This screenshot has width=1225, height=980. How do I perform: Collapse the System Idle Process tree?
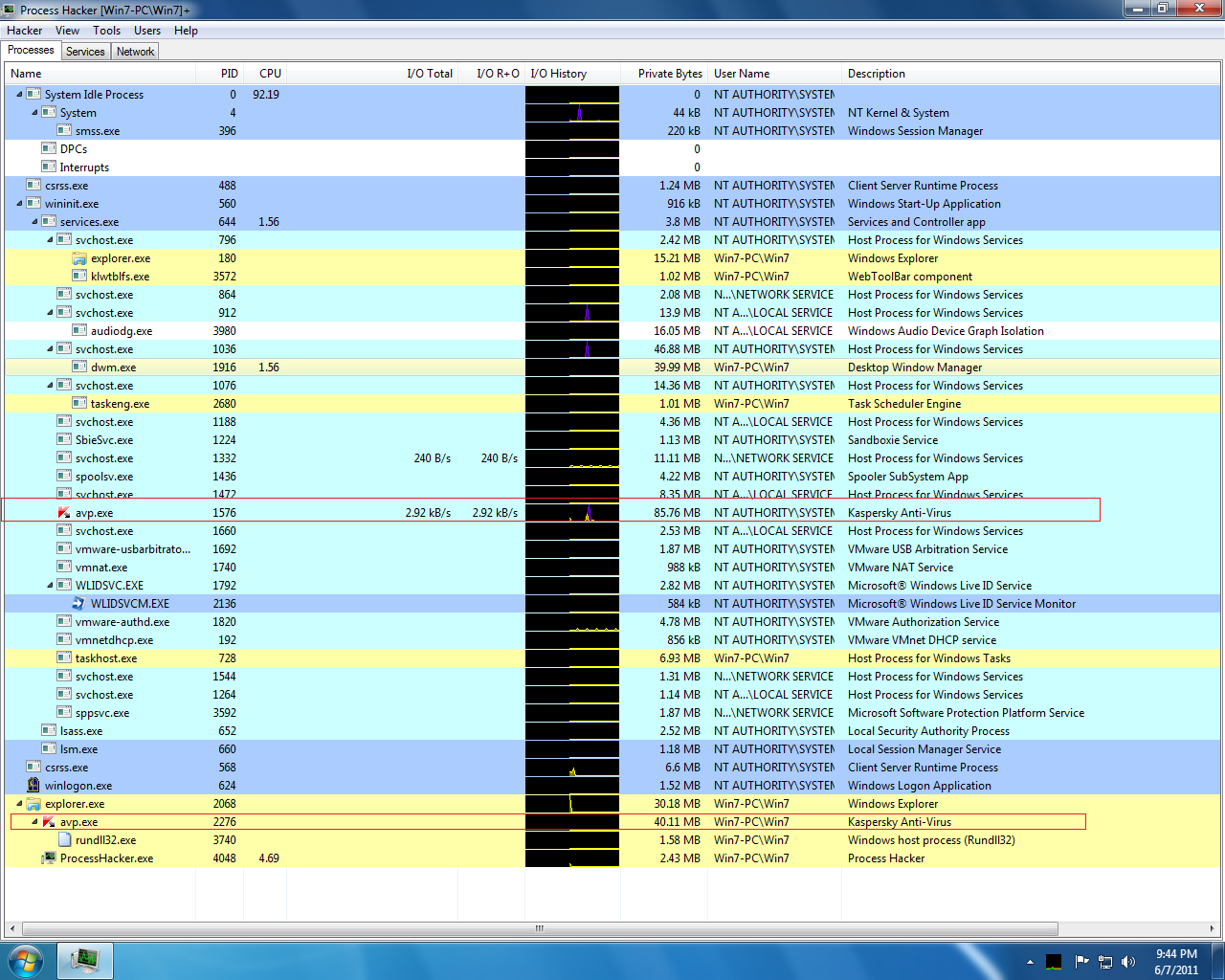pos(19,95)
